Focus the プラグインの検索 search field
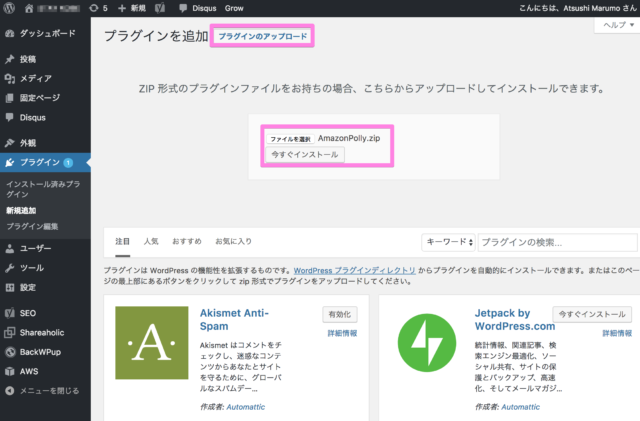 (x=558, y=242)
